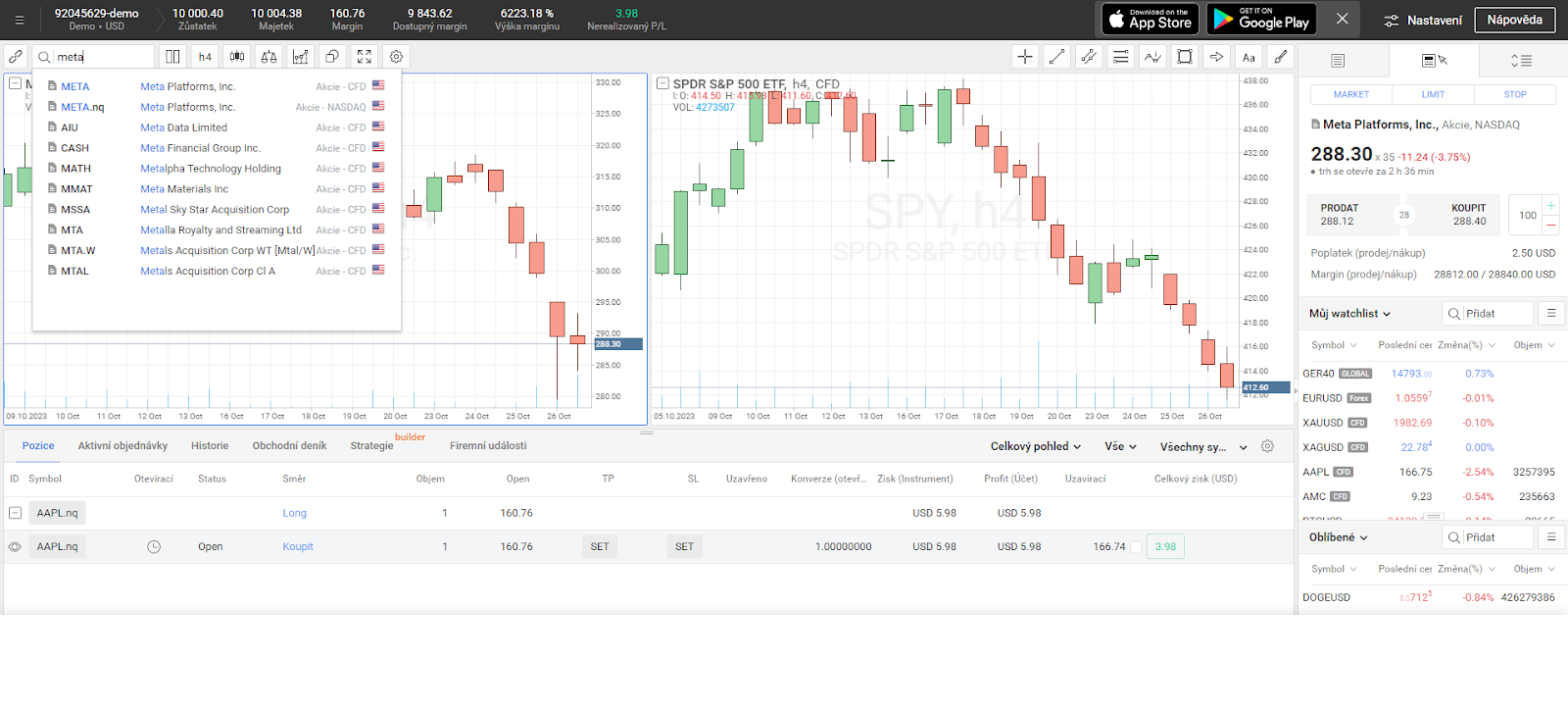
Task: Increase order volume with plus stepper
Action: tap(1550, 205)
